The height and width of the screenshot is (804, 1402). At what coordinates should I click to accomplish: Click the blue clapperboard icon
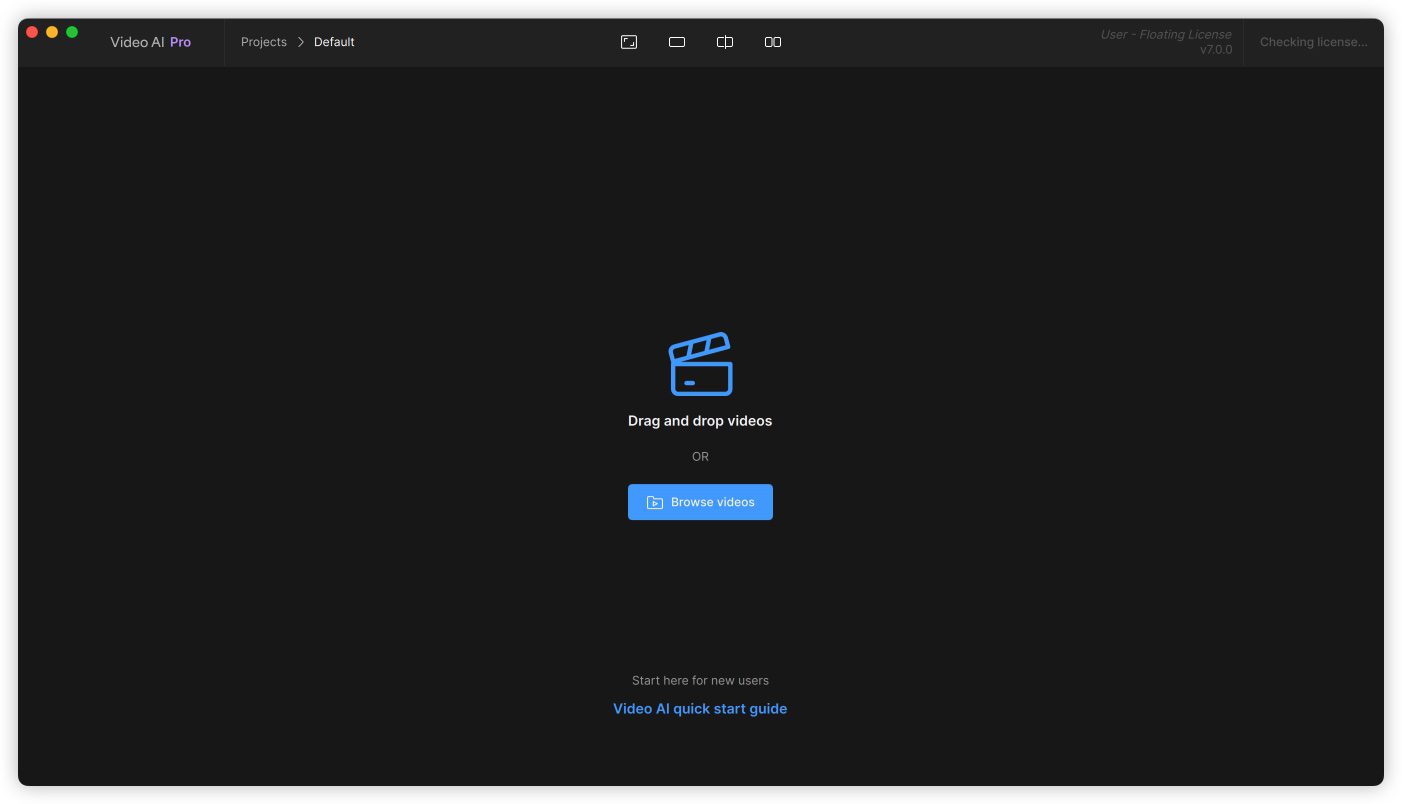coord(700,364)
